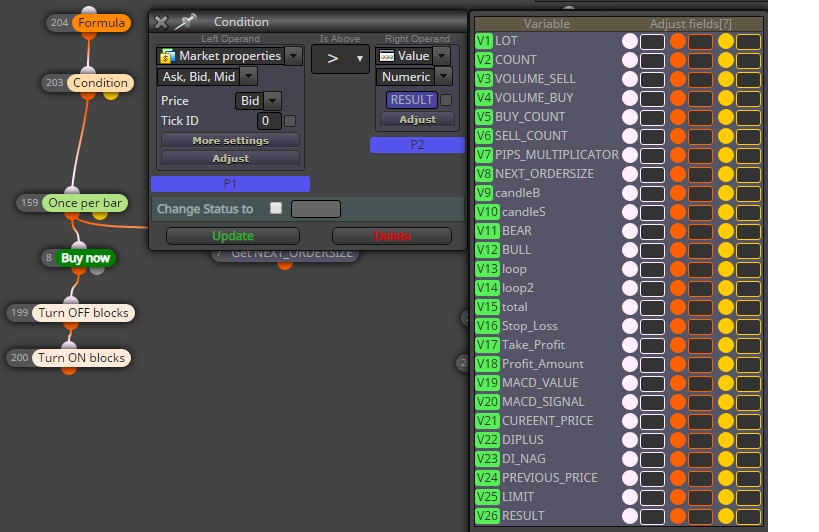Click yellow adjust field for NEXT_ORDERSIZE
This screenshot has height=532, width=819.
point(748,174)
